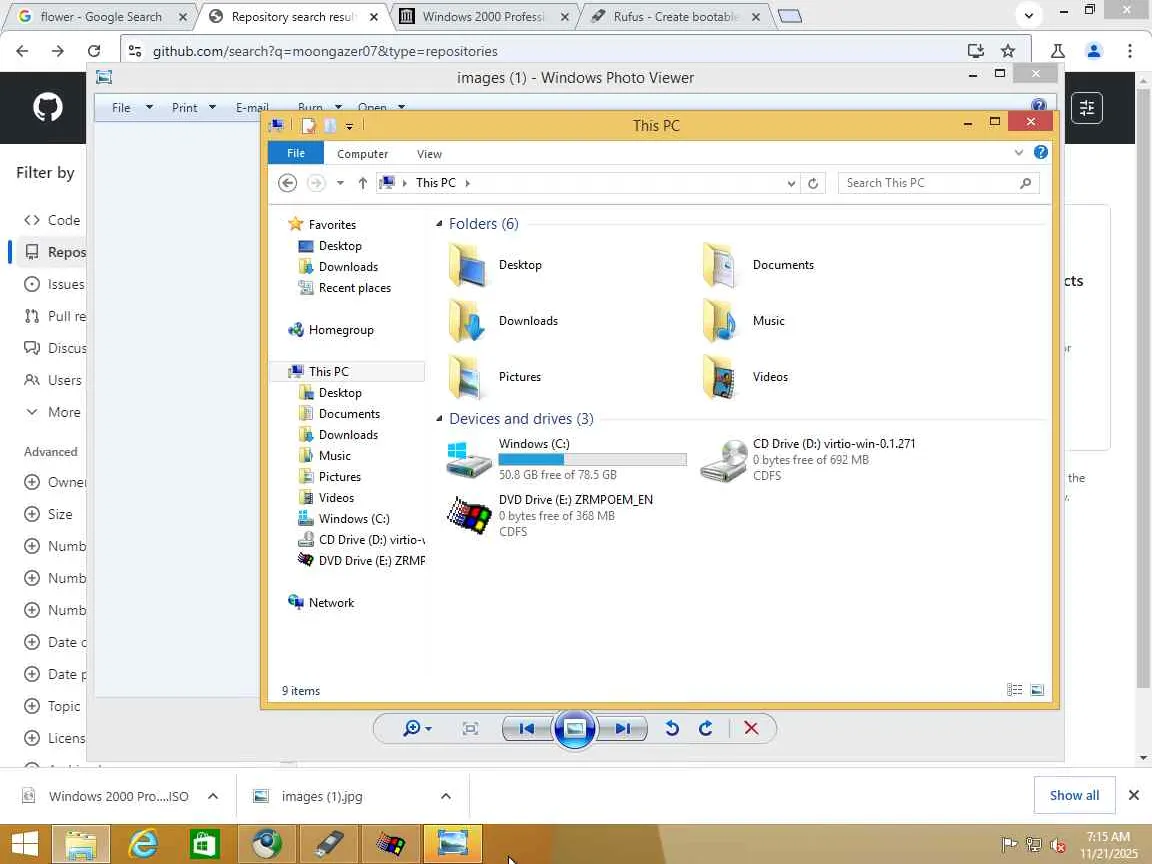Bookmark page with Chrome star icon
The width and height of the screenshot is (1152, 864).
[1008, 51]
